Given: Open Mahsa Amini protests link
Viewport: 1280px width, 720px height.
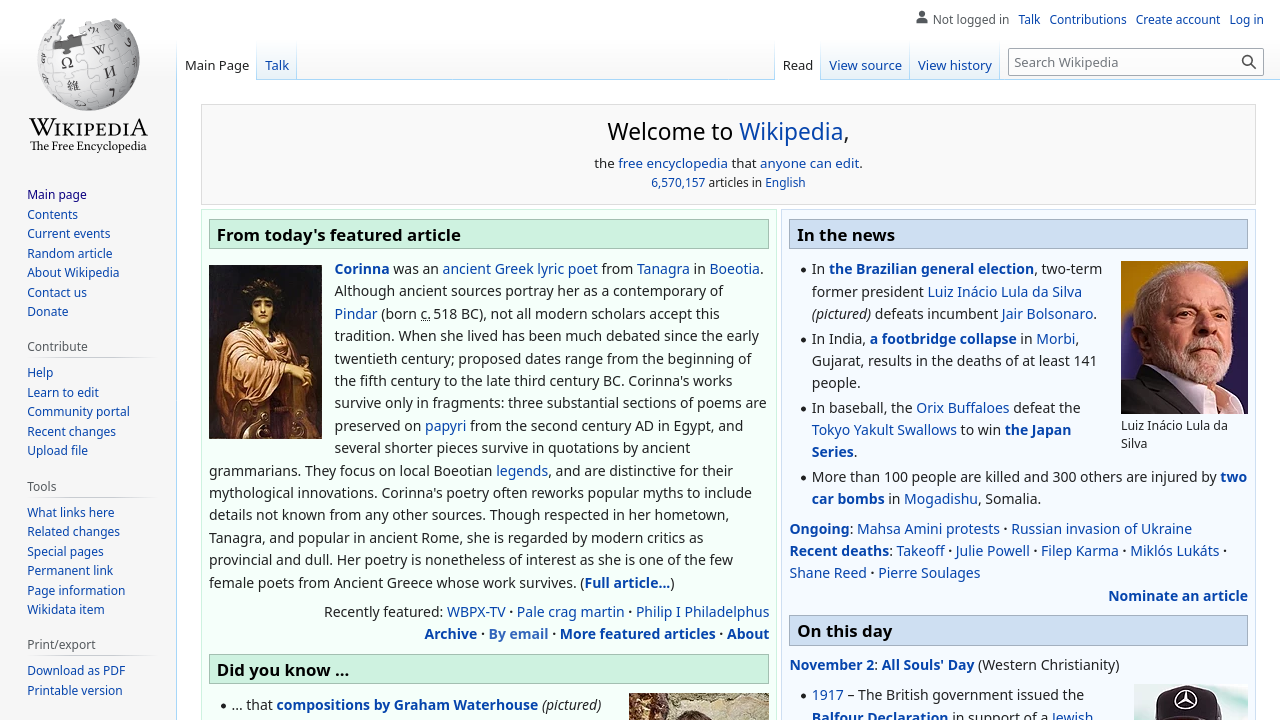Looking at the screenshot, I should [x=928, y=528].
